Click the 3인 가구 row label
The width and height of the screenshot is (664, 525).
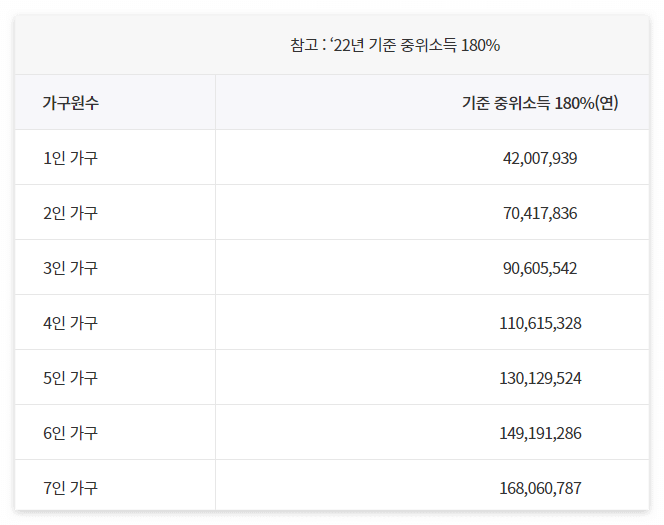coord(70,268)
